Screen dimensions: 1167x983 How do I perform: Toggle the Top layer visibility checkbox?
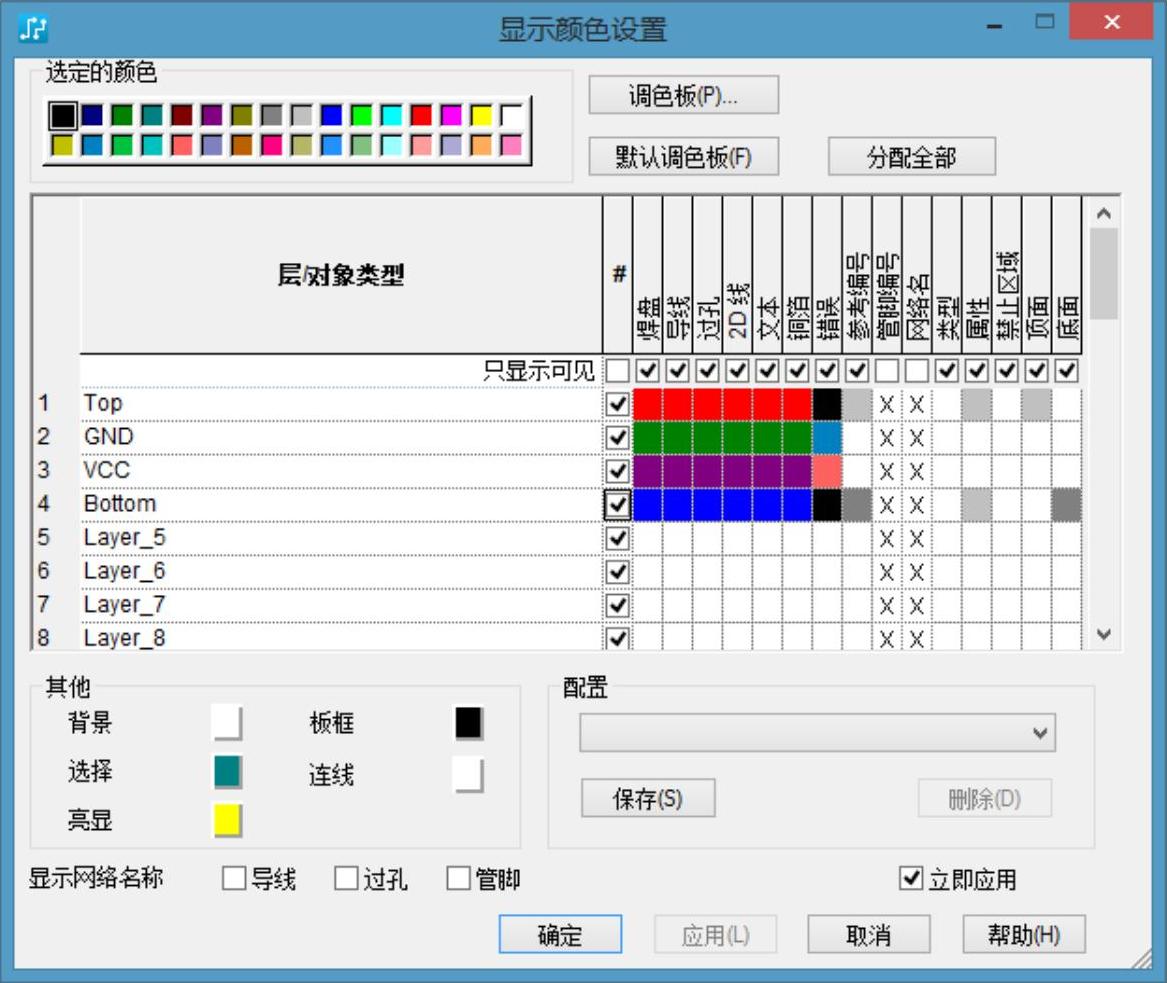tap(618, 404)
